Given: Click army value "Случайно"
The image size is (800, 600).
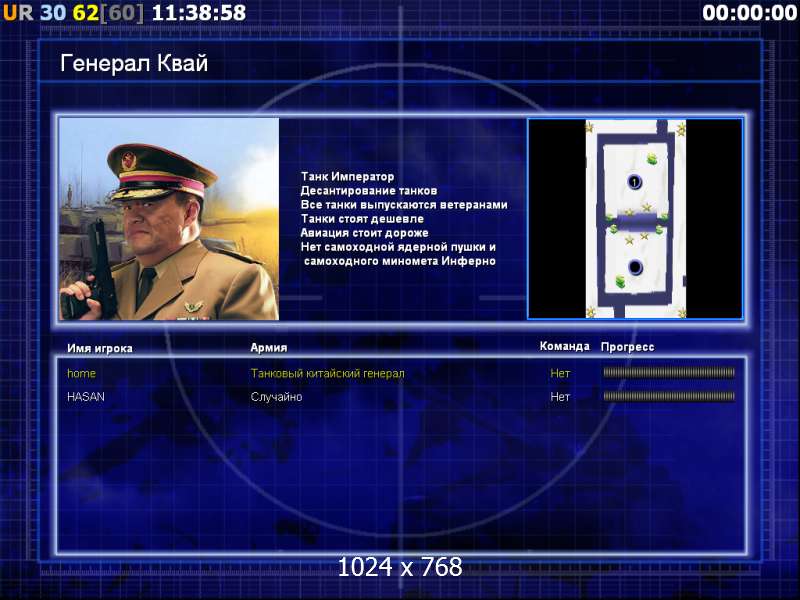Looking at the screenshot, I should (x=276, y=397).
